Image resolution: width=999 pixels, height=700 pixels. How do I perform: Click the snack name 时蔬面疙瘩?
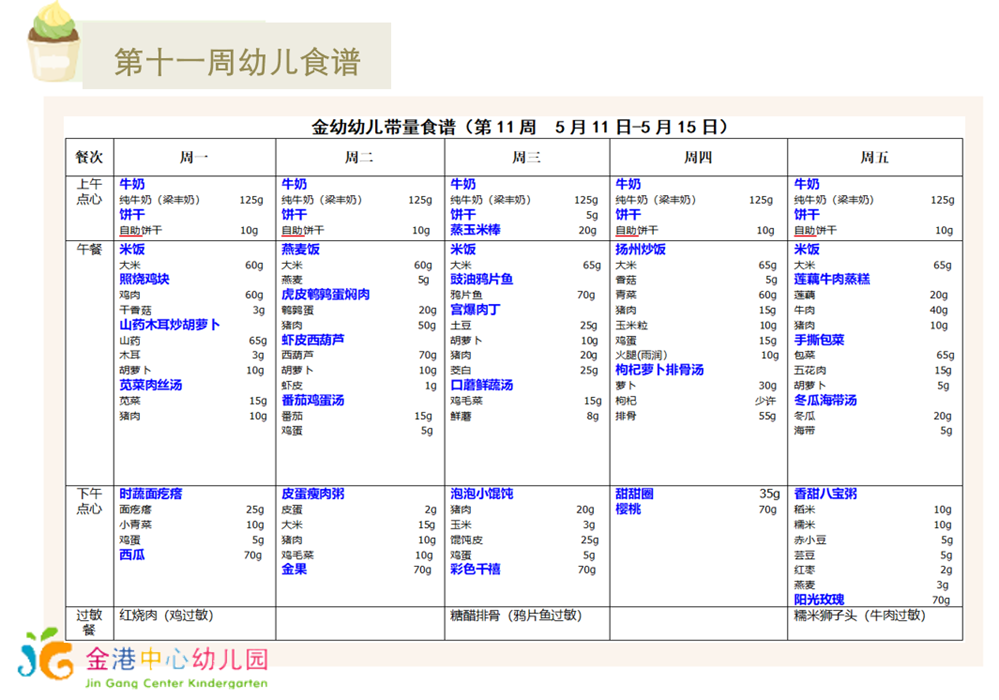(x=151, y=494)
